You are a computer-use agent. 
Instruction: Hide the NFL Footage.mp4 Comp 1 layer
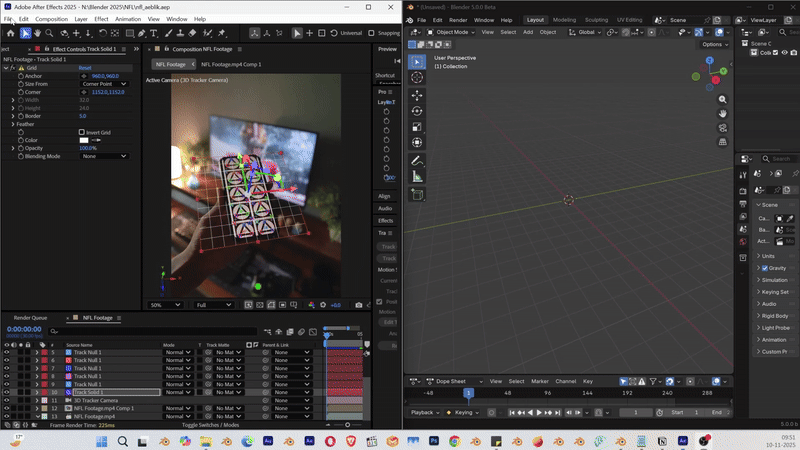click(x=7, y=408)
